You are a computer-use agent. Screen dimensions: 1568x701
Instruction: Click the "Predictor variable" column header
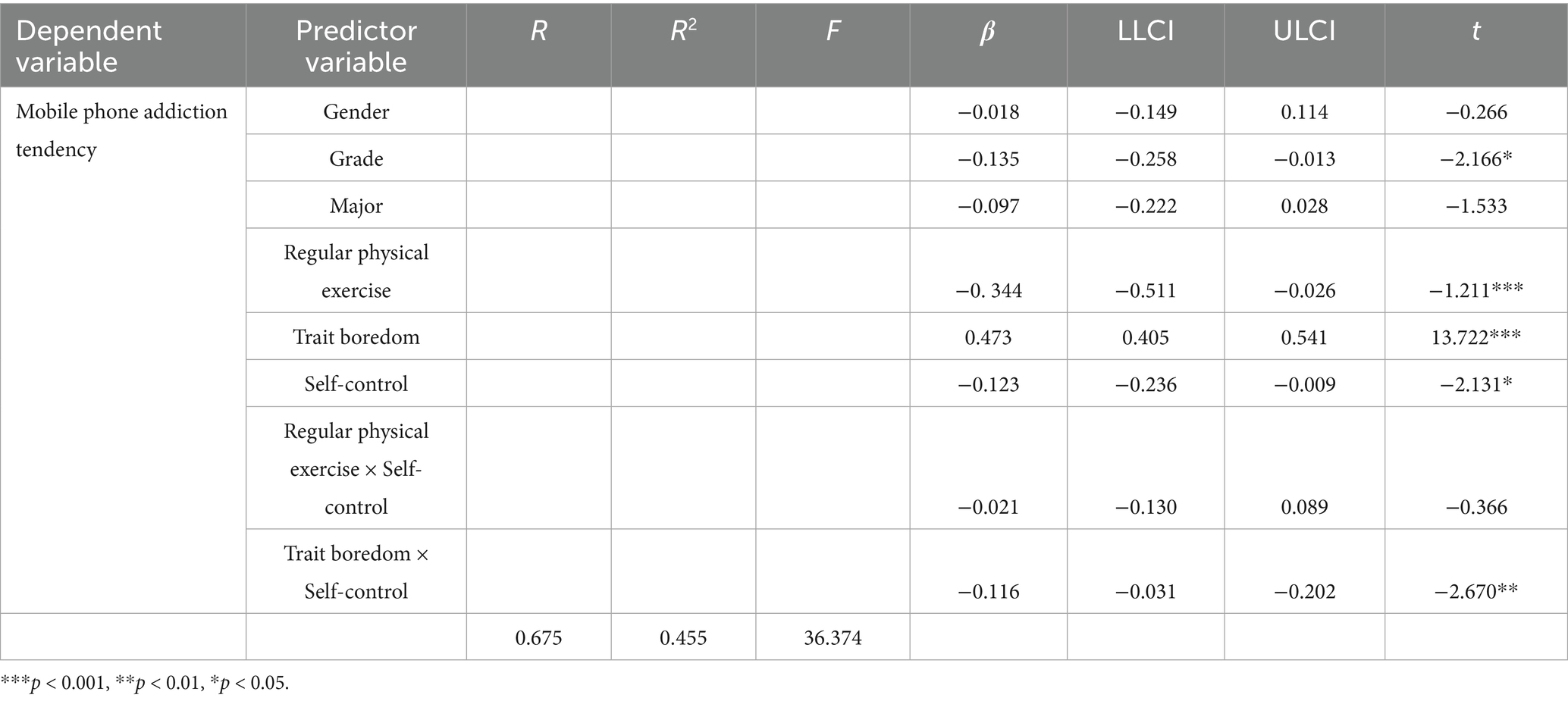356,45
